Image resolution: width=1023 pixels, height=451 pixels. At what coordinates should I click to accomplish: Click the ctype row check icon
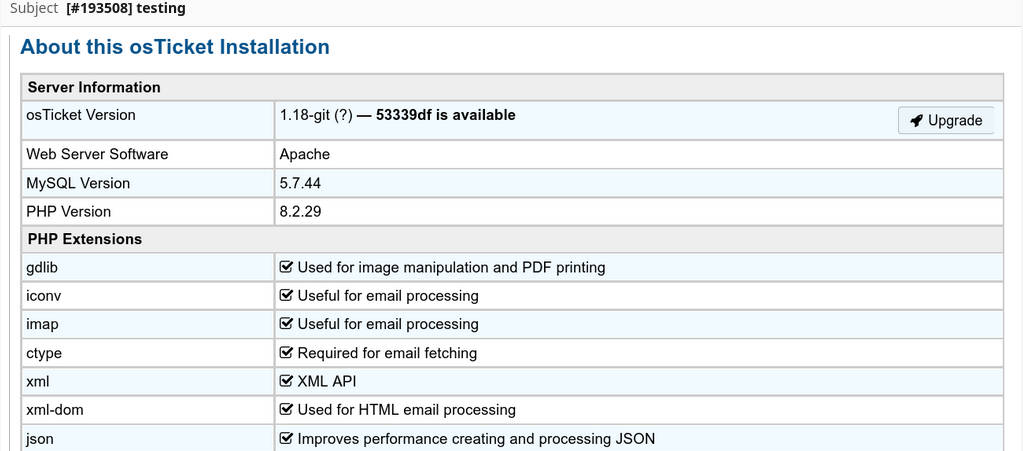(x=286, y=352)
